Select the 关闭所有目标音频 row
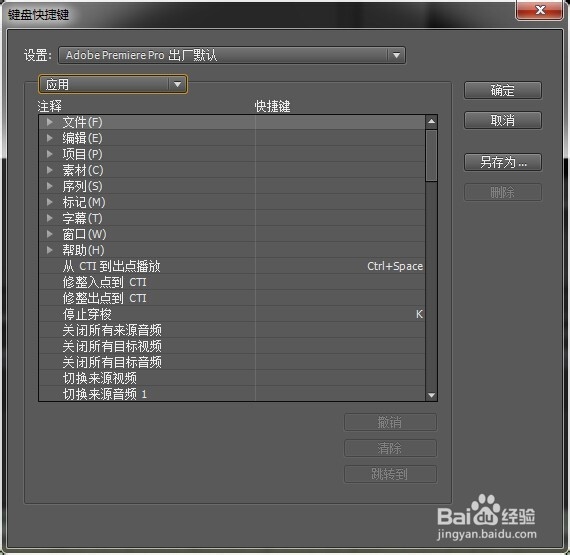Image resolution: width=570 pixels, height=555 pixels. (232, 362)
